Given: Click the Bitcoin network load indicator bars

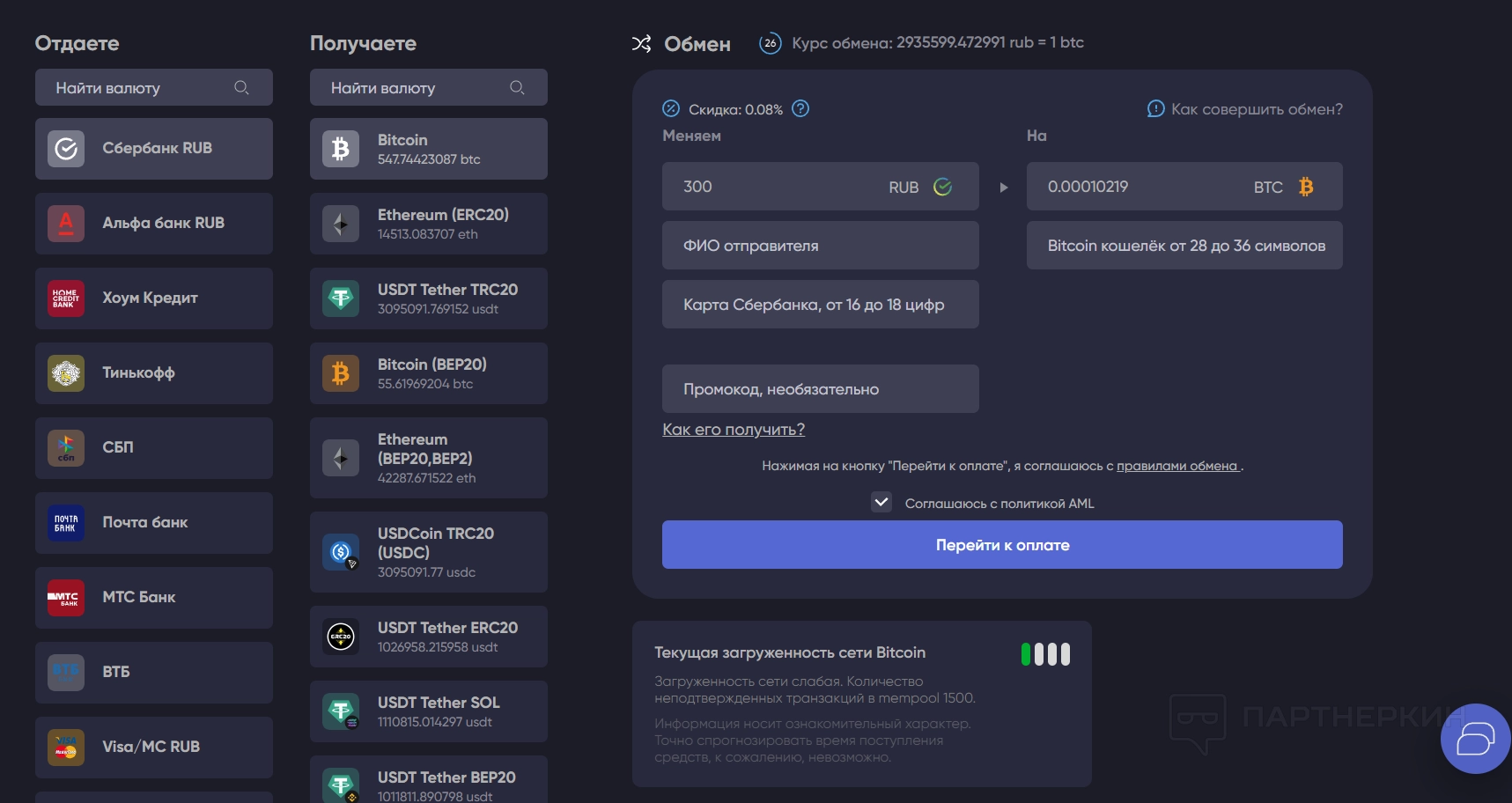Looking at the screenshot, I should pos(1045,654).
